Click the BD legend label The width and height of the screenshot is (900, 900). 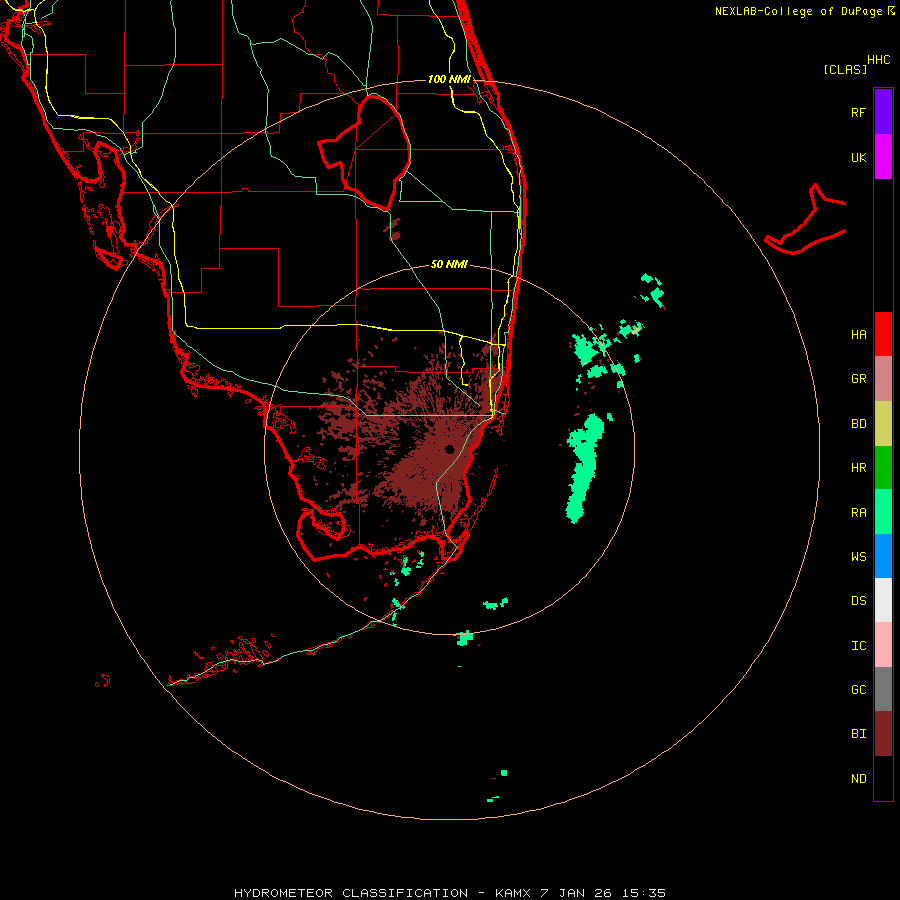858,424
